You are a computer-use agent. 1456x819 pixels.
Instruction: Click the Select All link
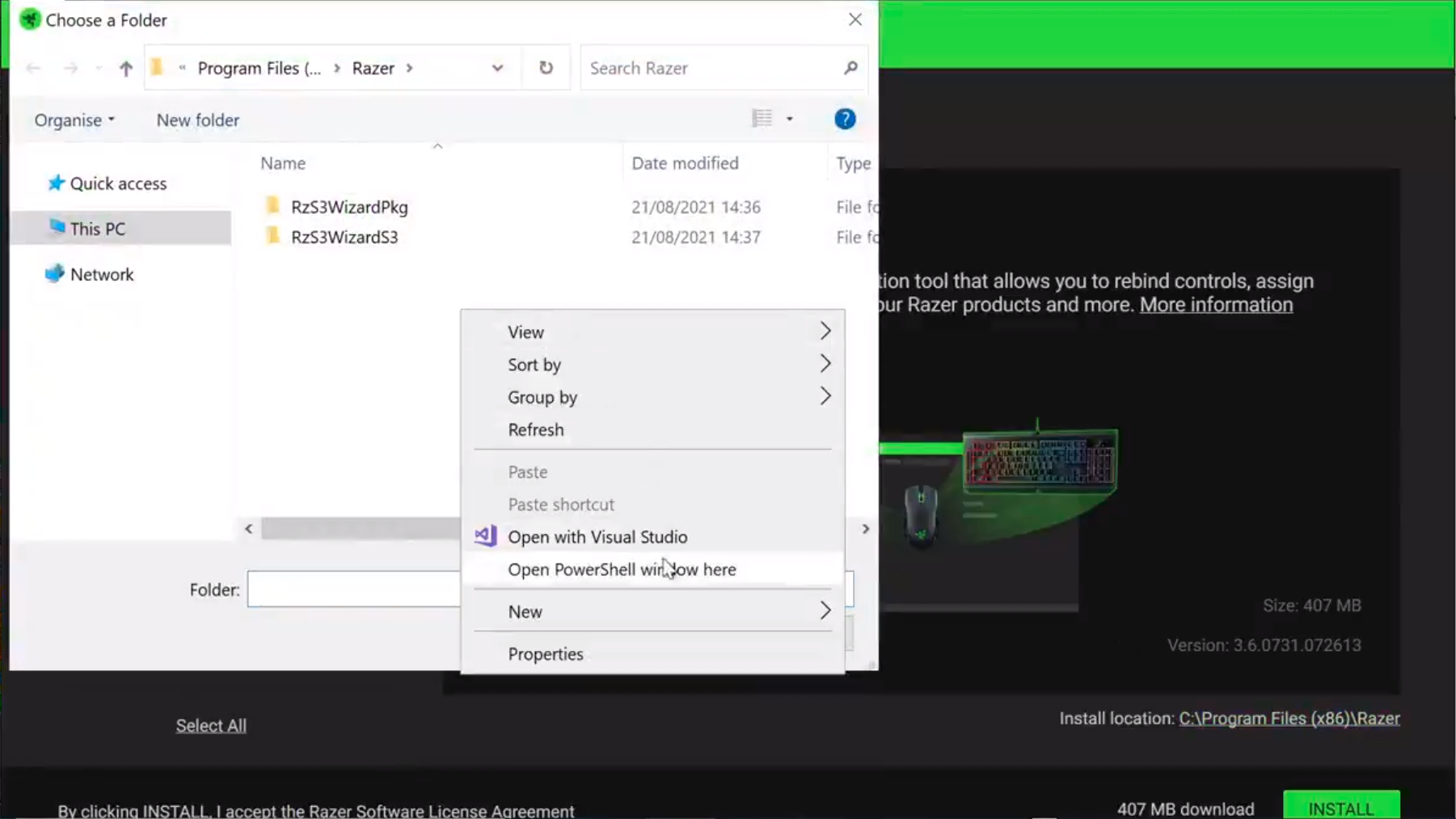(x=210, y=724)
